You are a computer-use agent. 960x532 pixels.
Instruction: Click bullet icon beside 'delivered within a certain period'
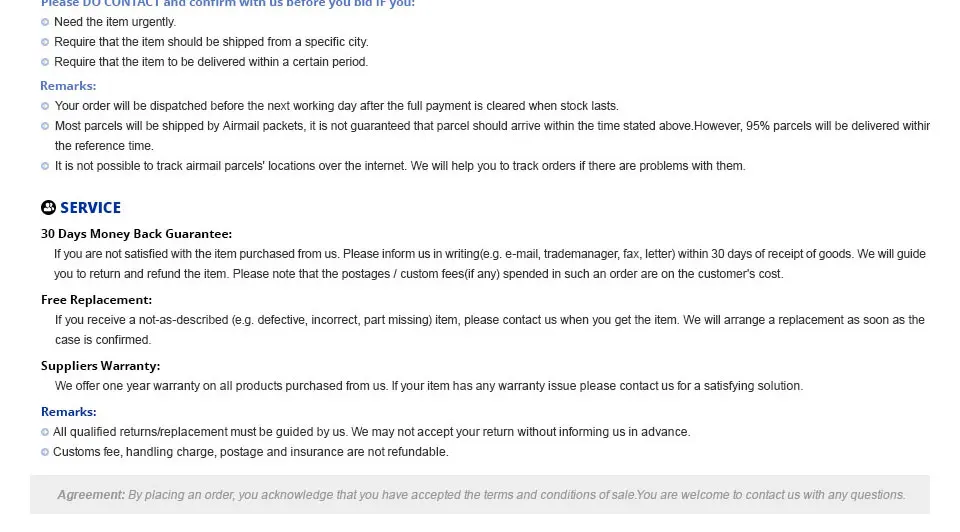tap(45, 62)
